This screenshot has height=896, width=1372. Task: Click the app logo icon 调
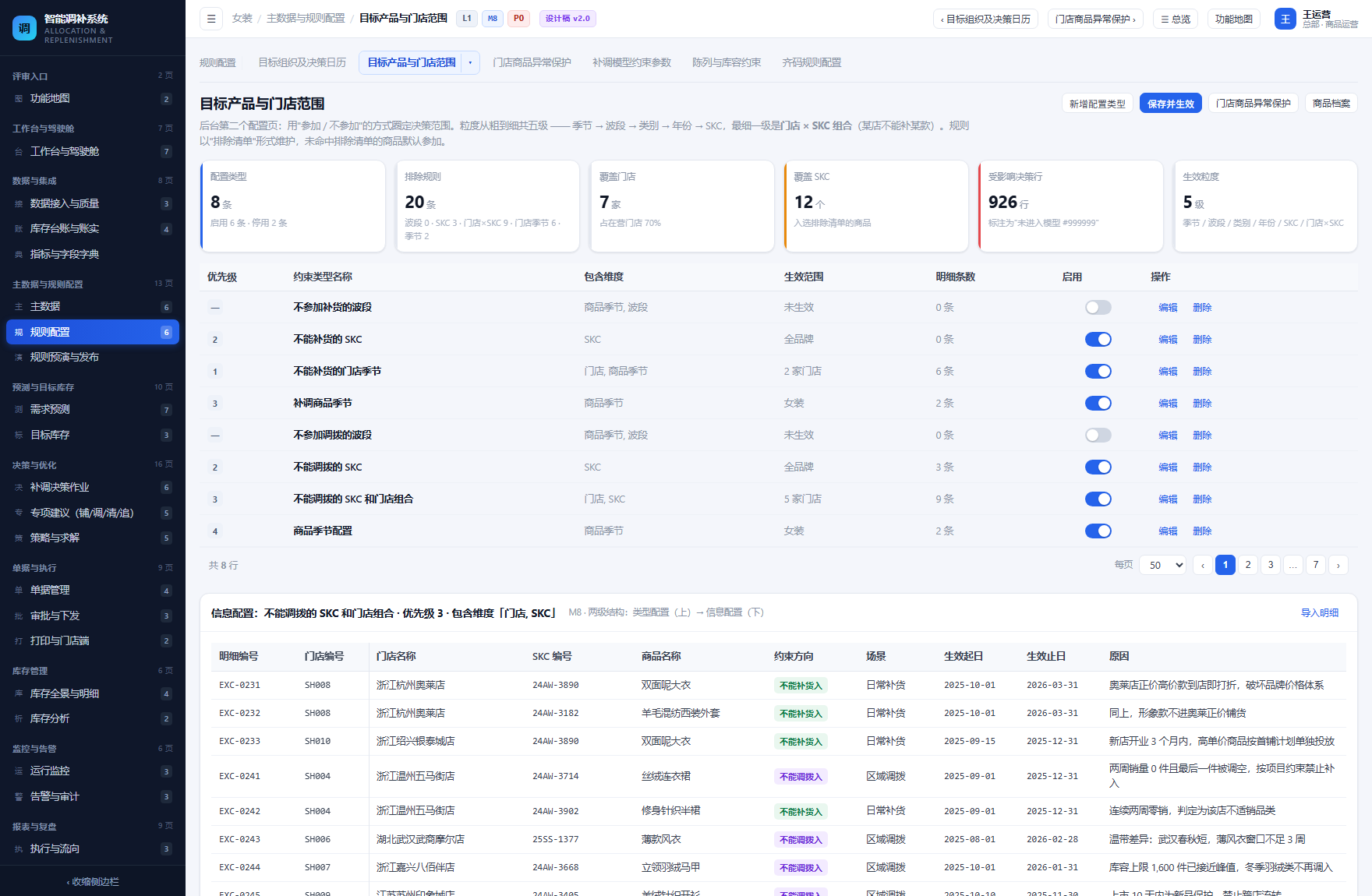point(24,28)
